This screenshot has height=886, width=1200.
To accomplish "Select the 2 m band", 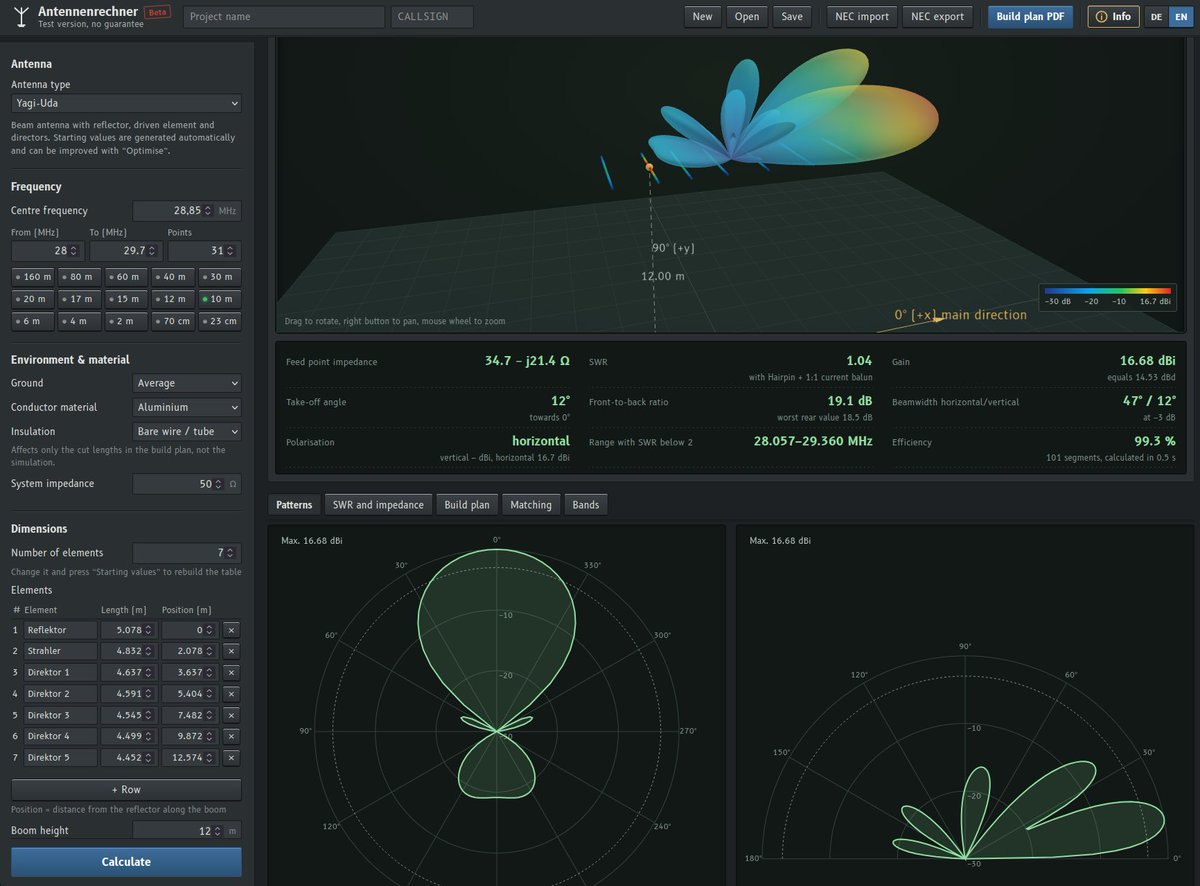I will (127, 321).
